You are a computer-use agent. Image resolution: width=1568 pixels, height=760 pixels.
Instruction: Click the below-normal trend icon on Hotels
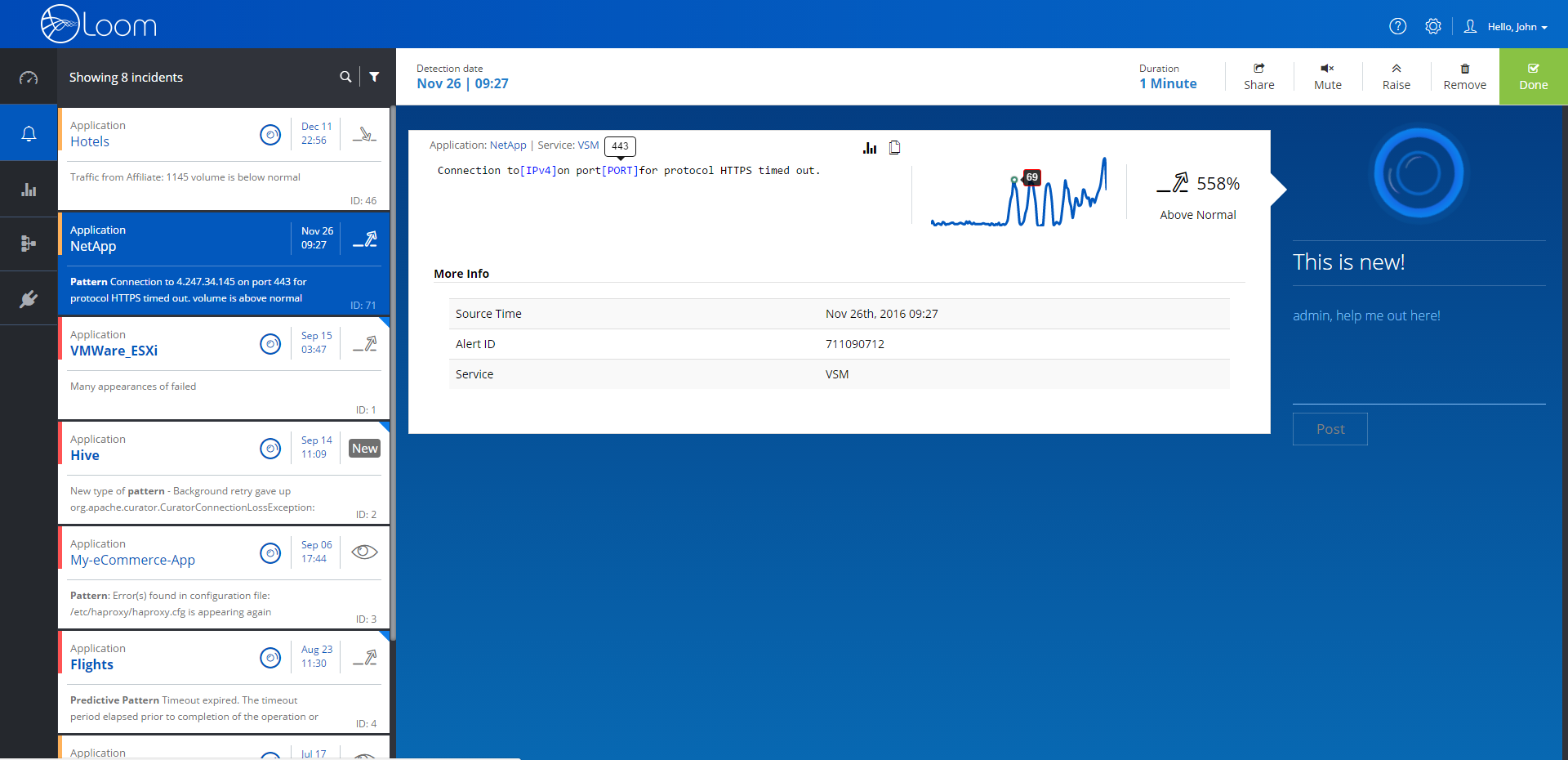(364, 134)
